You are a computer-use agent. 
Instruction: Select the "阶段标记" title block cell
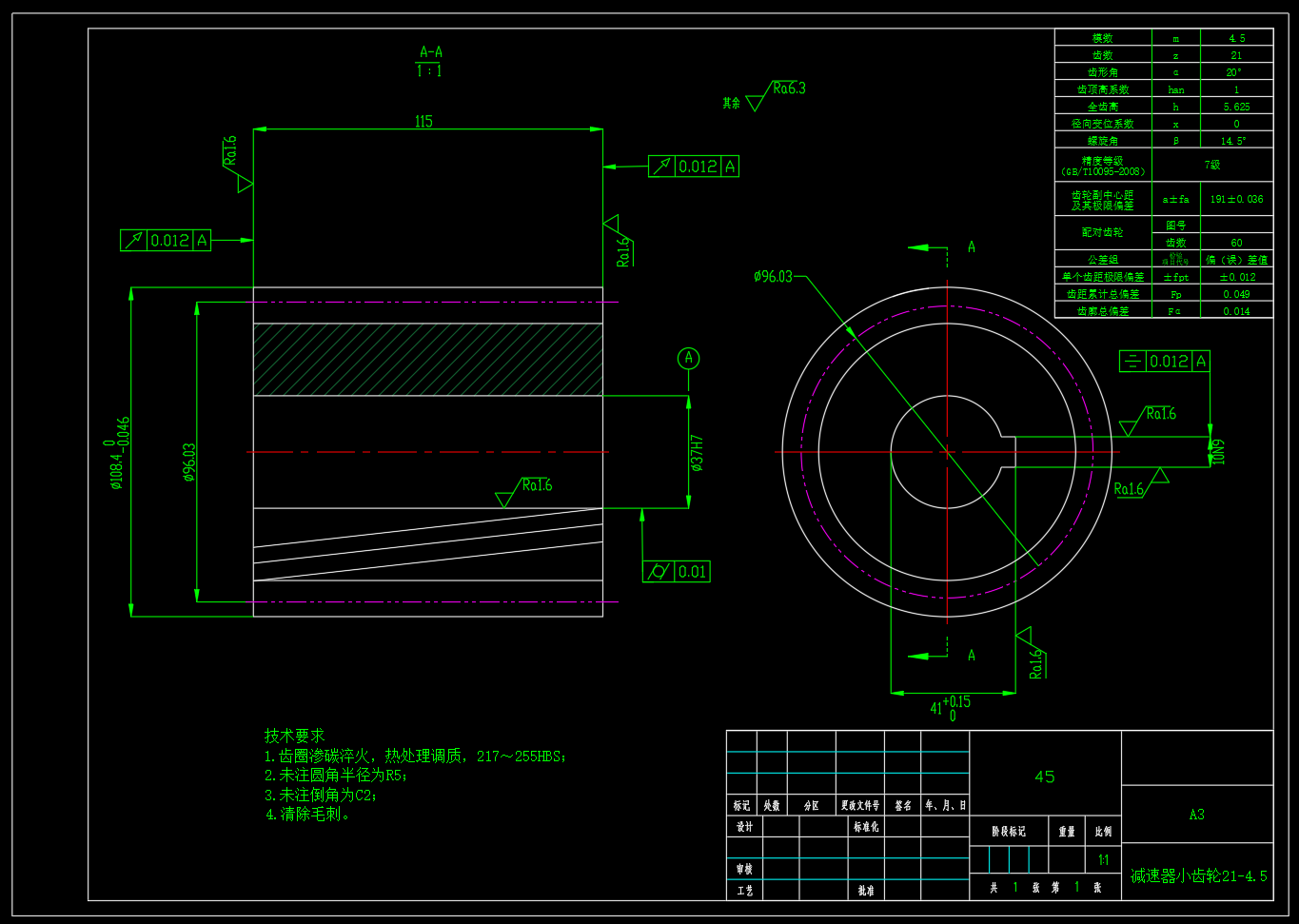pyautogui.click(x=1009, y=832)
